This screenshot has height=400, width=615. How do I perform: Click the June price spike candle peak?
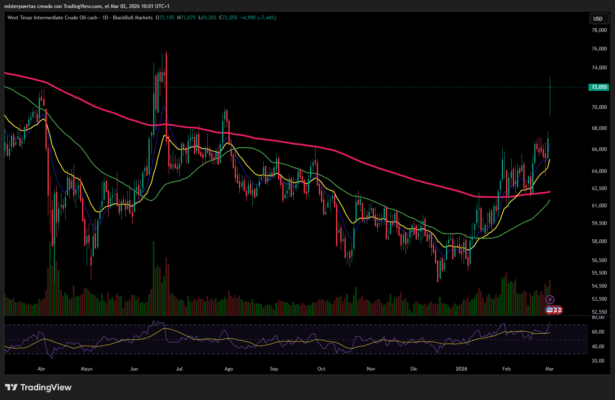[165, 55]
